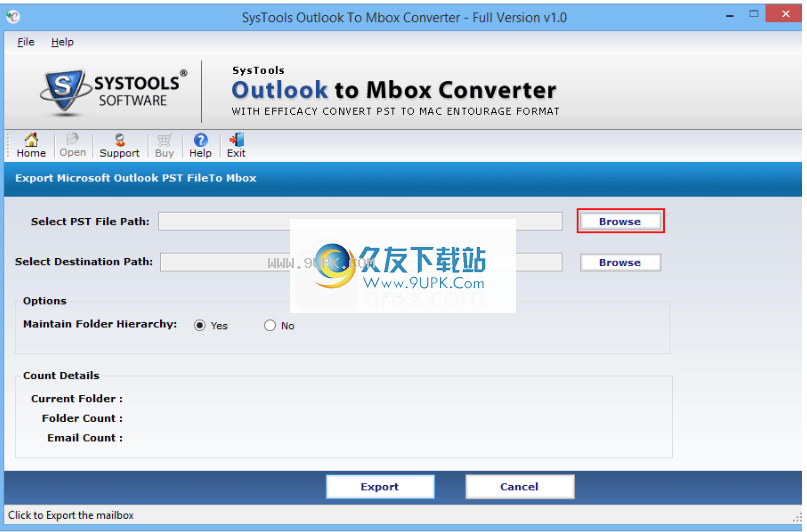807x532 pixels.
Task: Open the Support toolbar icon
Action: tap(119, 146)
